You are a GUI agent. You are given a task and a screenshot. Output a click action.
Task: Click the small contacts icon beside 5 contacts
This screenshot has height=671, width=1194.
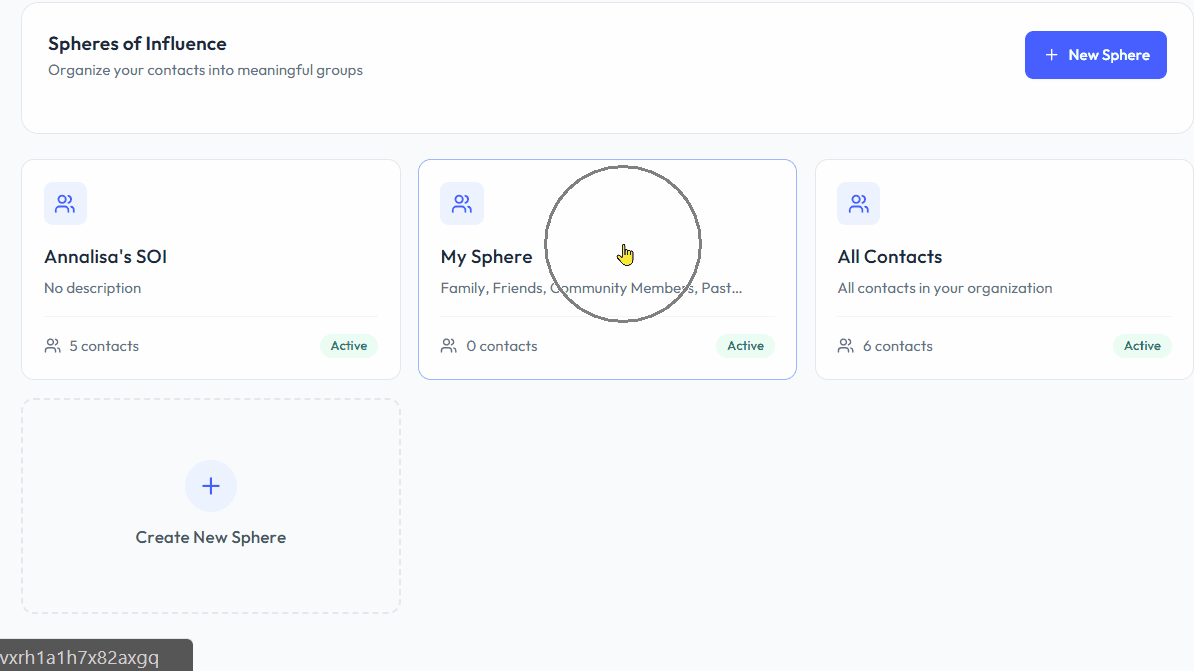(x=53, y=346)
